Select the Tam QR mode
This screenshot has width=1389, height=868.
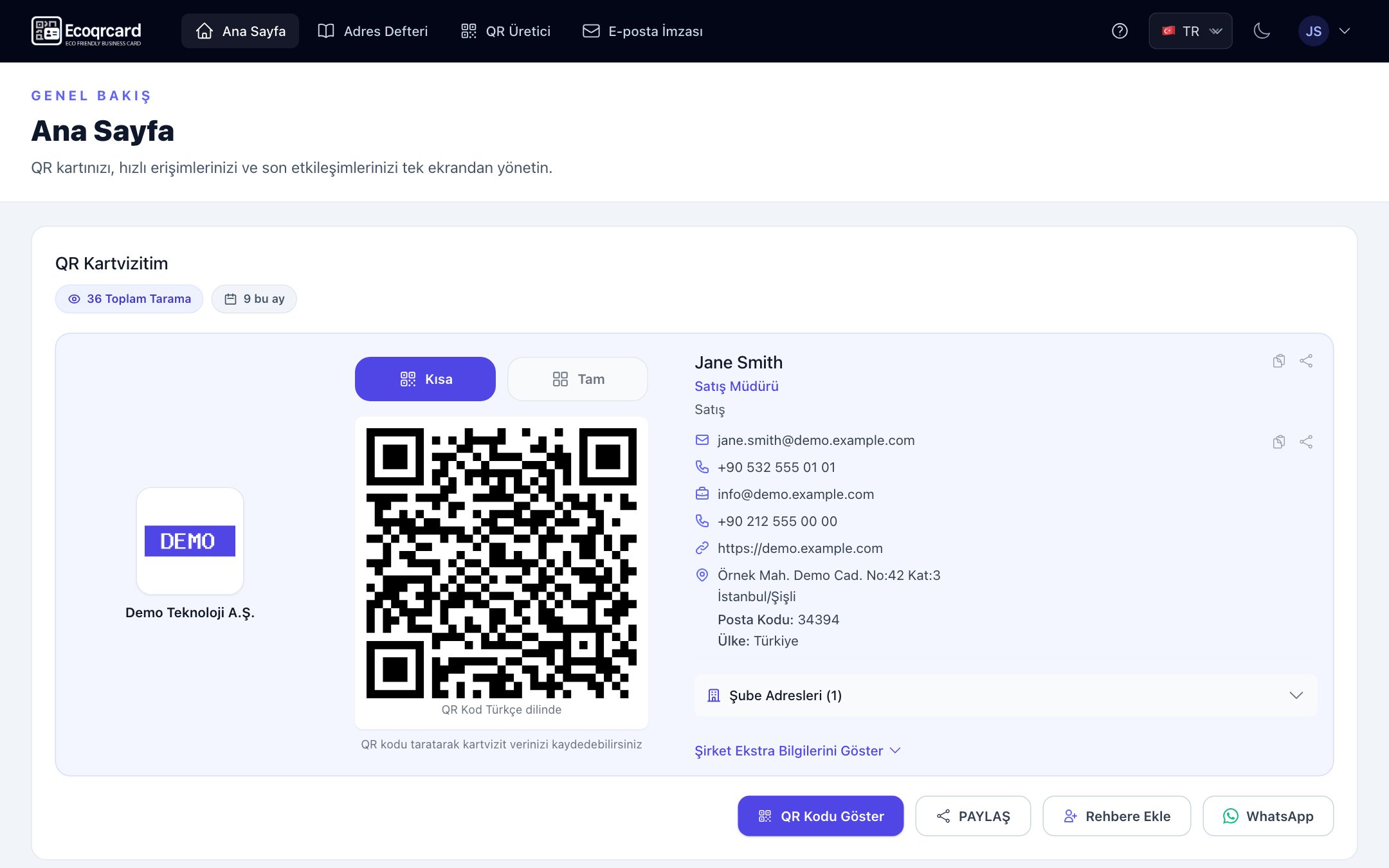pyautogui.click(x=577, y=379)
